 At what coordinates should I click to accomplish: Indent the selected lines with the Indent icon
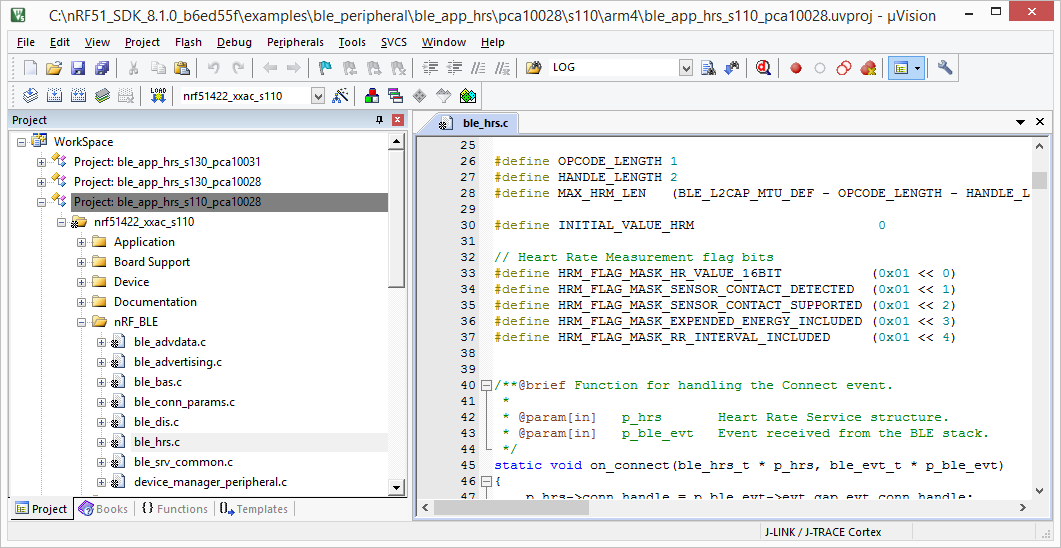pos(430,68)
